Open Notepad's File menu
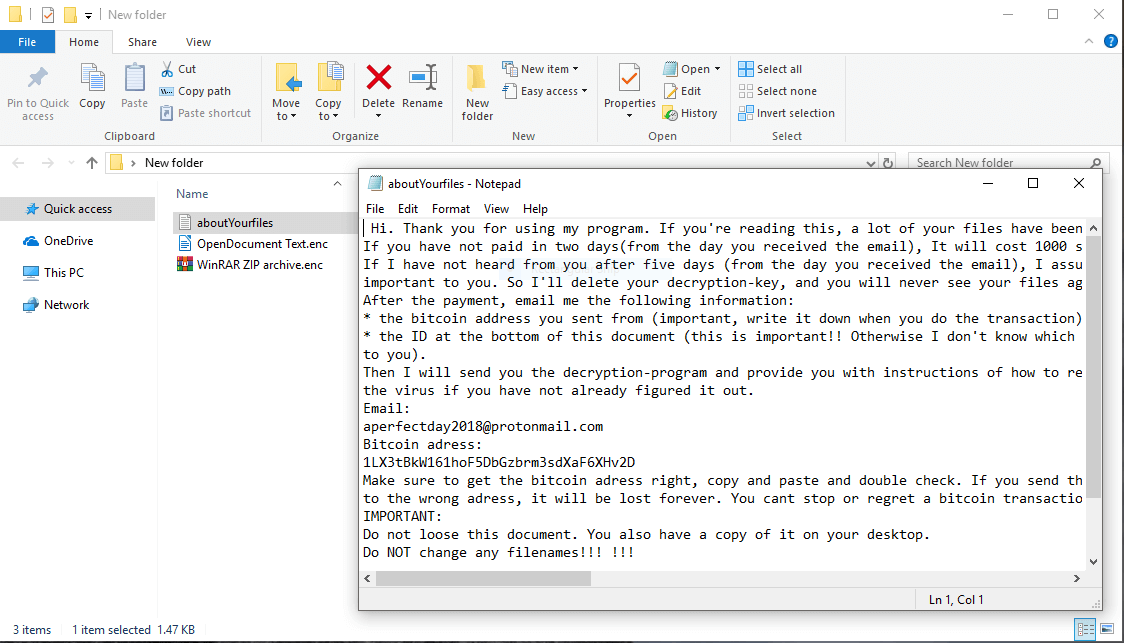Screen dimensions: 1124x643 coord(375,209)
